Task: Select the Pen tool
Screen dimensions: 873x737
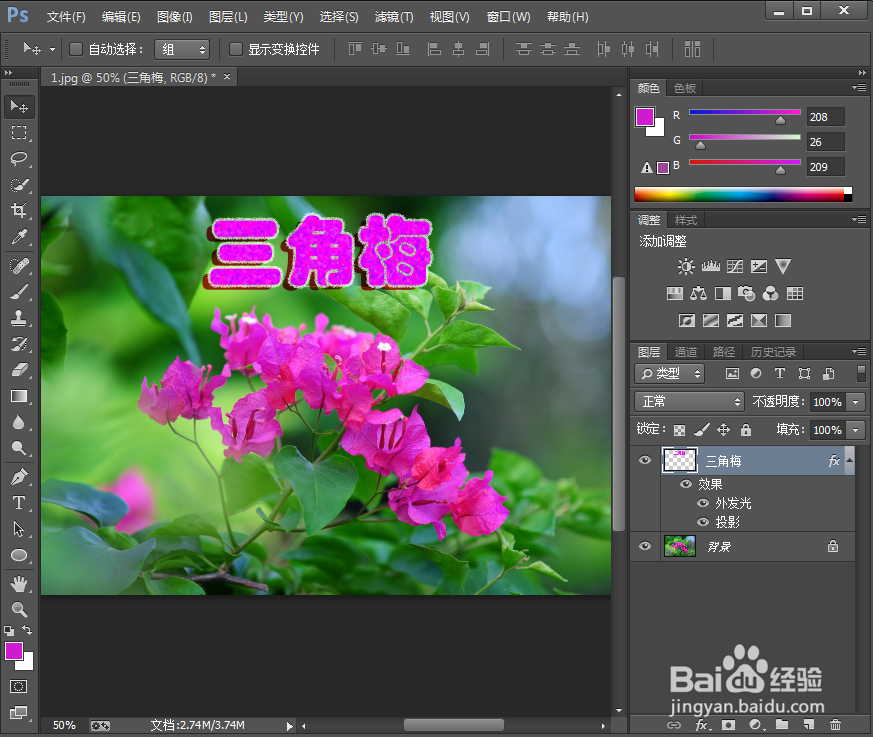Action: pos(19,477)
